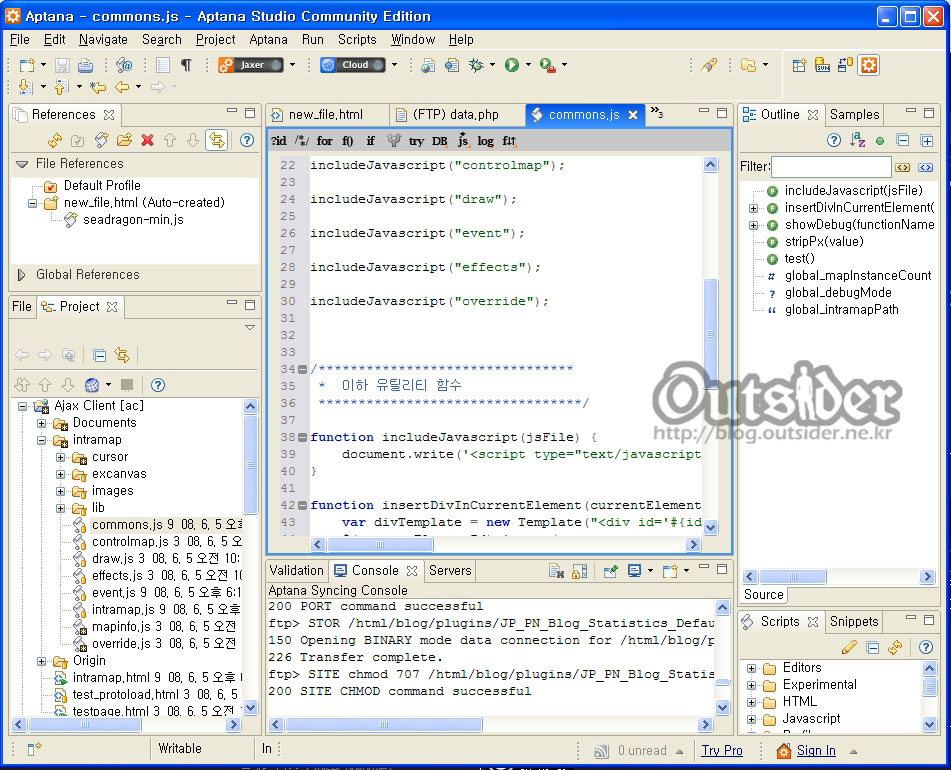
Task: Click Outline expand all icon
Action: pyautogui.click(x=926, y=141)
